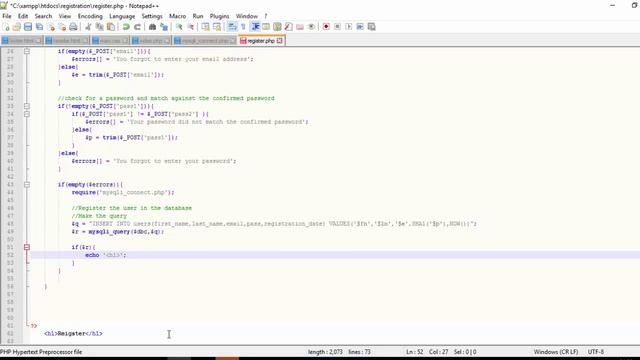Open the Settings menu
This screenshot has height=360, width=640.
click(x=152, y=16)
